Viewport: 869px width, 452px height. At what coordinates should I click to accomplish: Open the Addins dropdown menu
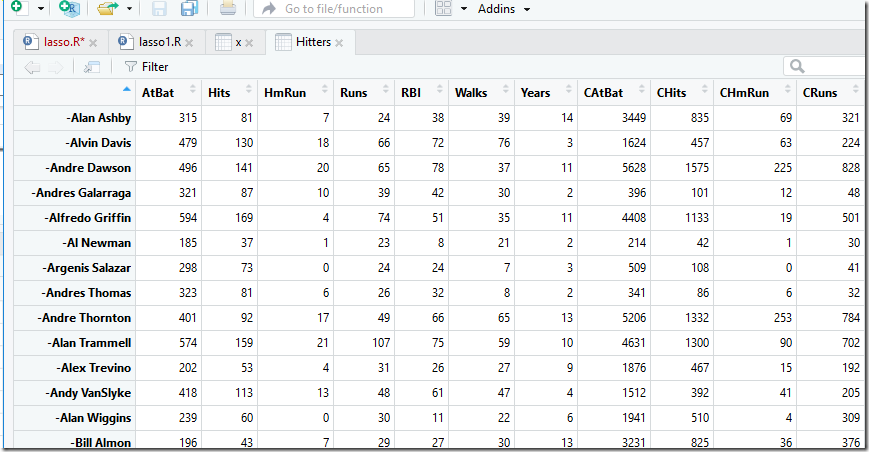pos(504,9)
